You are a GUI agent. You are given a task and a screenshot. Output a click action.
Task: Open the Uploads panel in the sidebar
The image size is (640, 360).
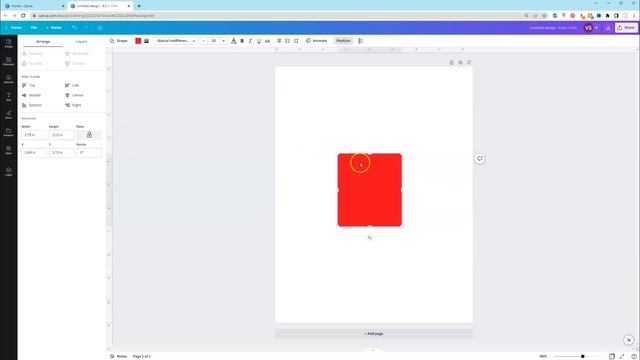pyautogui.click(x=9, y=79)
